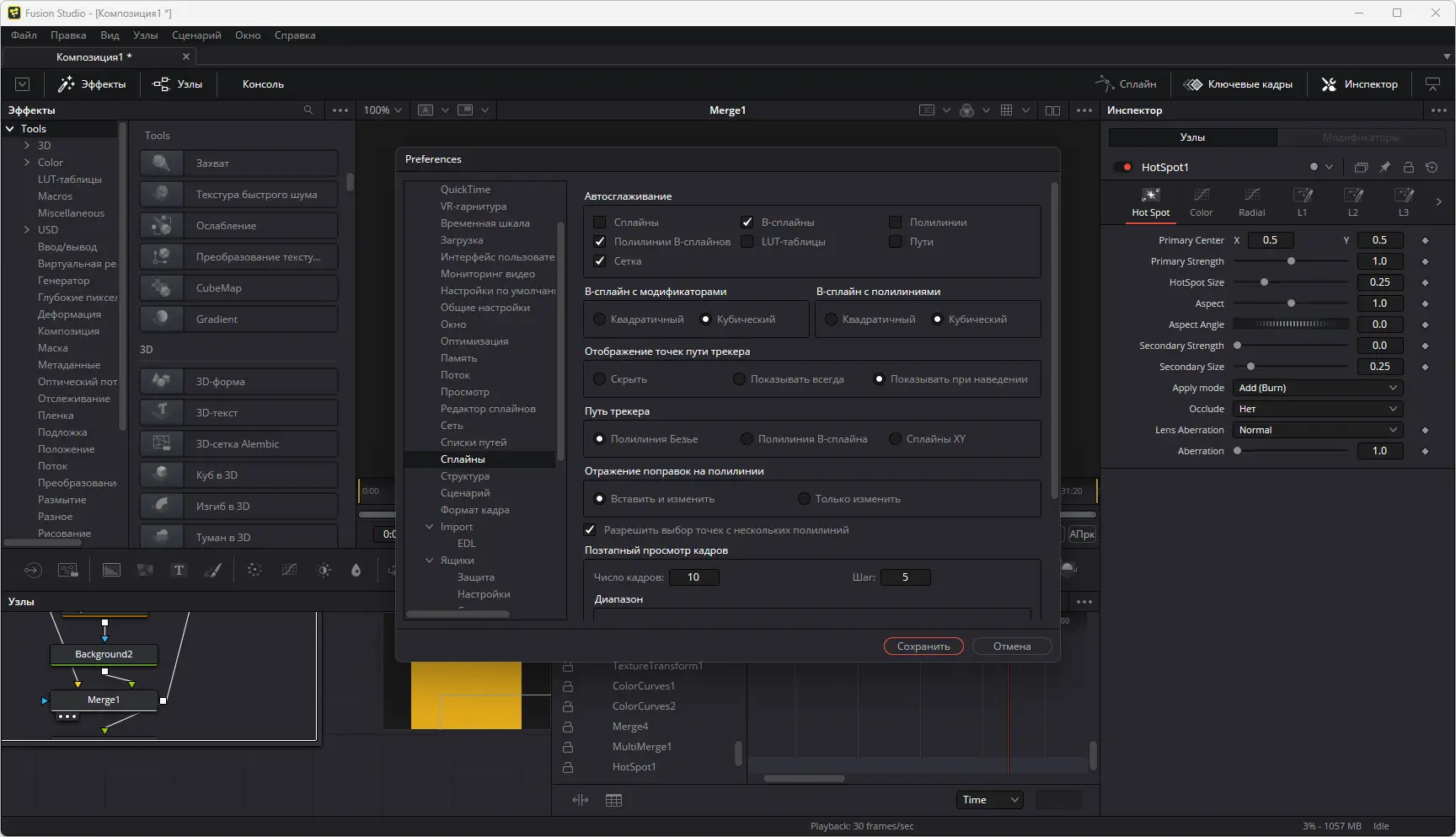The image size is (1456, 837).
Task: Open the Окно menu
Action: point(248,35)
